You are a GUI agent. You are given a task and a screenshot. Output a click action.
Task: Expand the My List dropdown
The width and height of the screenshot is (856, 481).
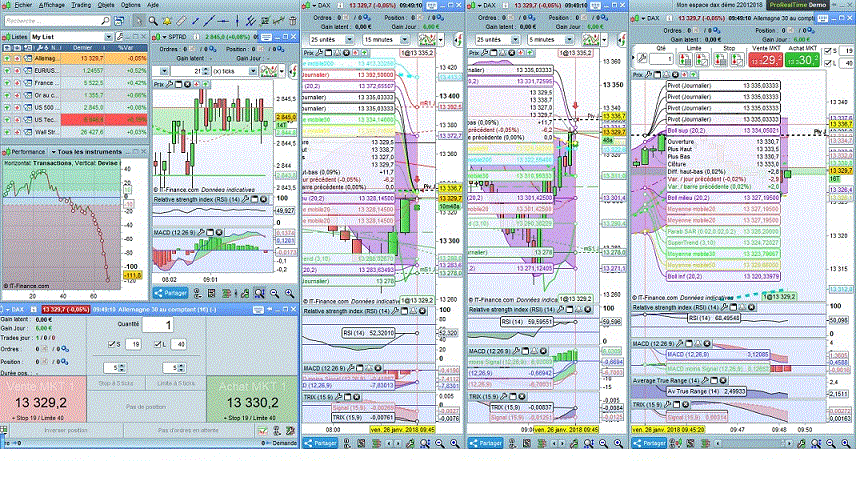tap(108, 37)
